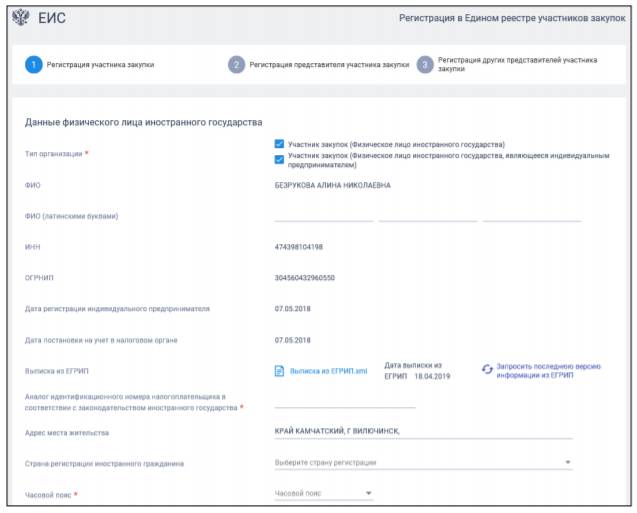Open the country of registration dropdown
The width and height of the screenshot is (637, 513).
pyautogui.click(x=420, y=462)
